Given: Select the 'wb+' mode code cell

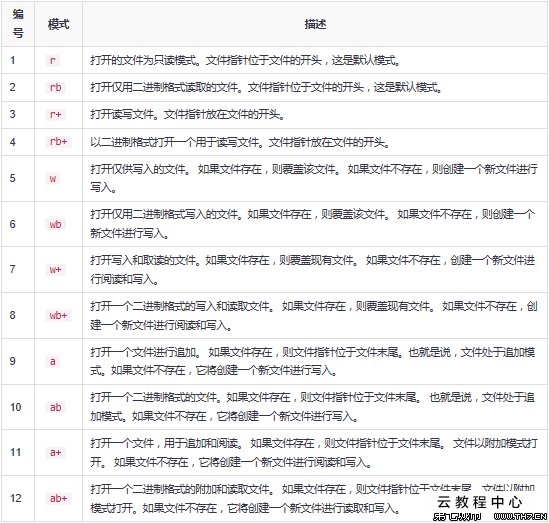Looking at the screenshot, I should [x=58, y=315].
